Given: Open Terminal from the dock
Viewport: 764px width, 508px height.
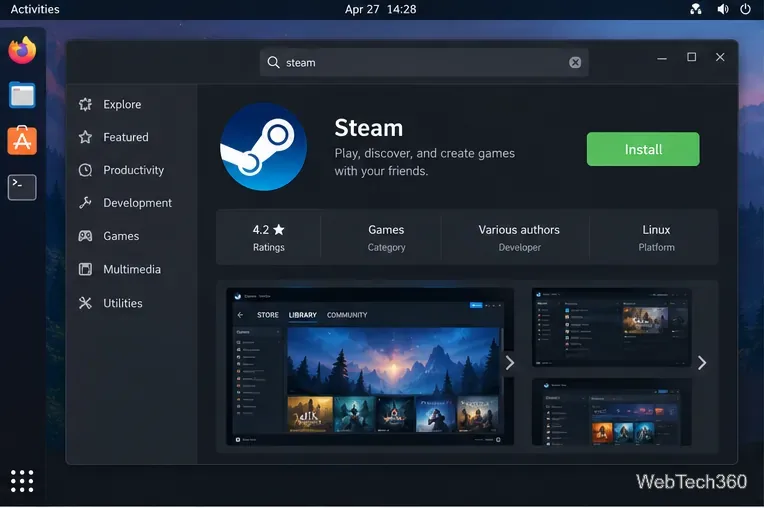Looking at the screenshot, I should pyautogui.click(x=22, y=187).
